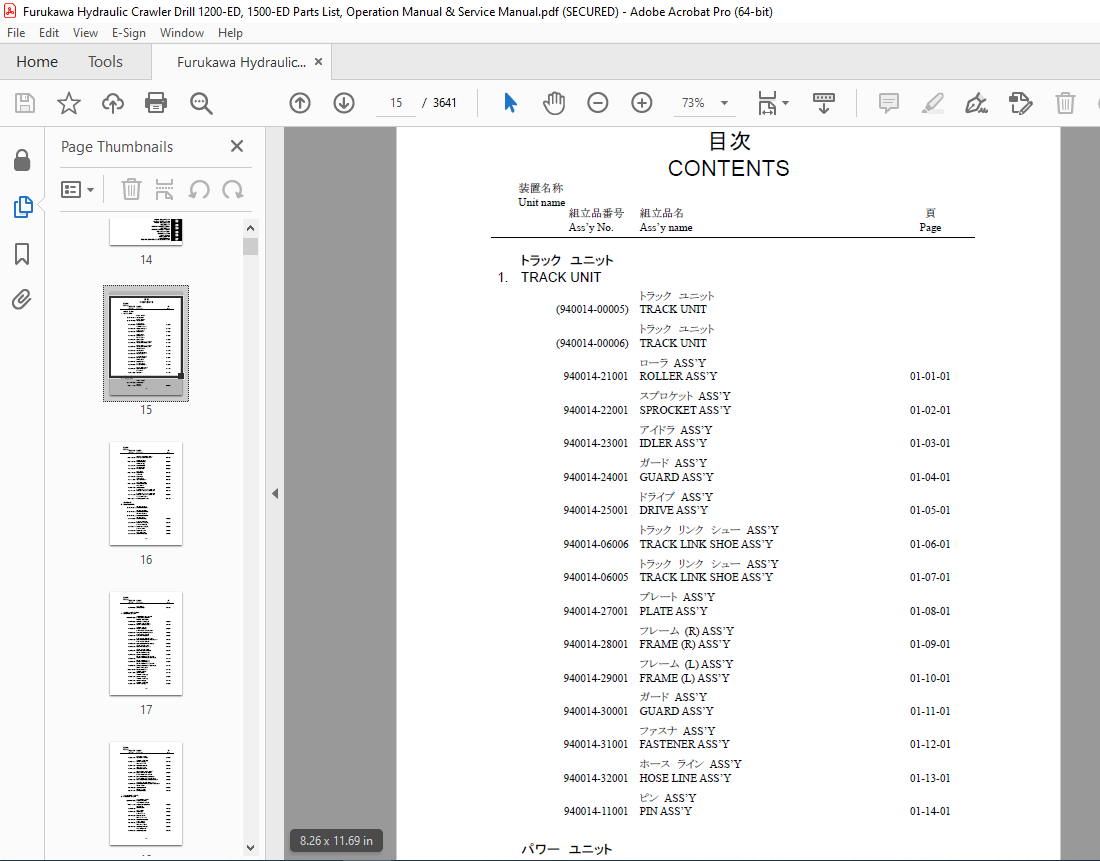Add document to starred bookmarks
The image size is (1100, 861).
(x=68, y=103)
